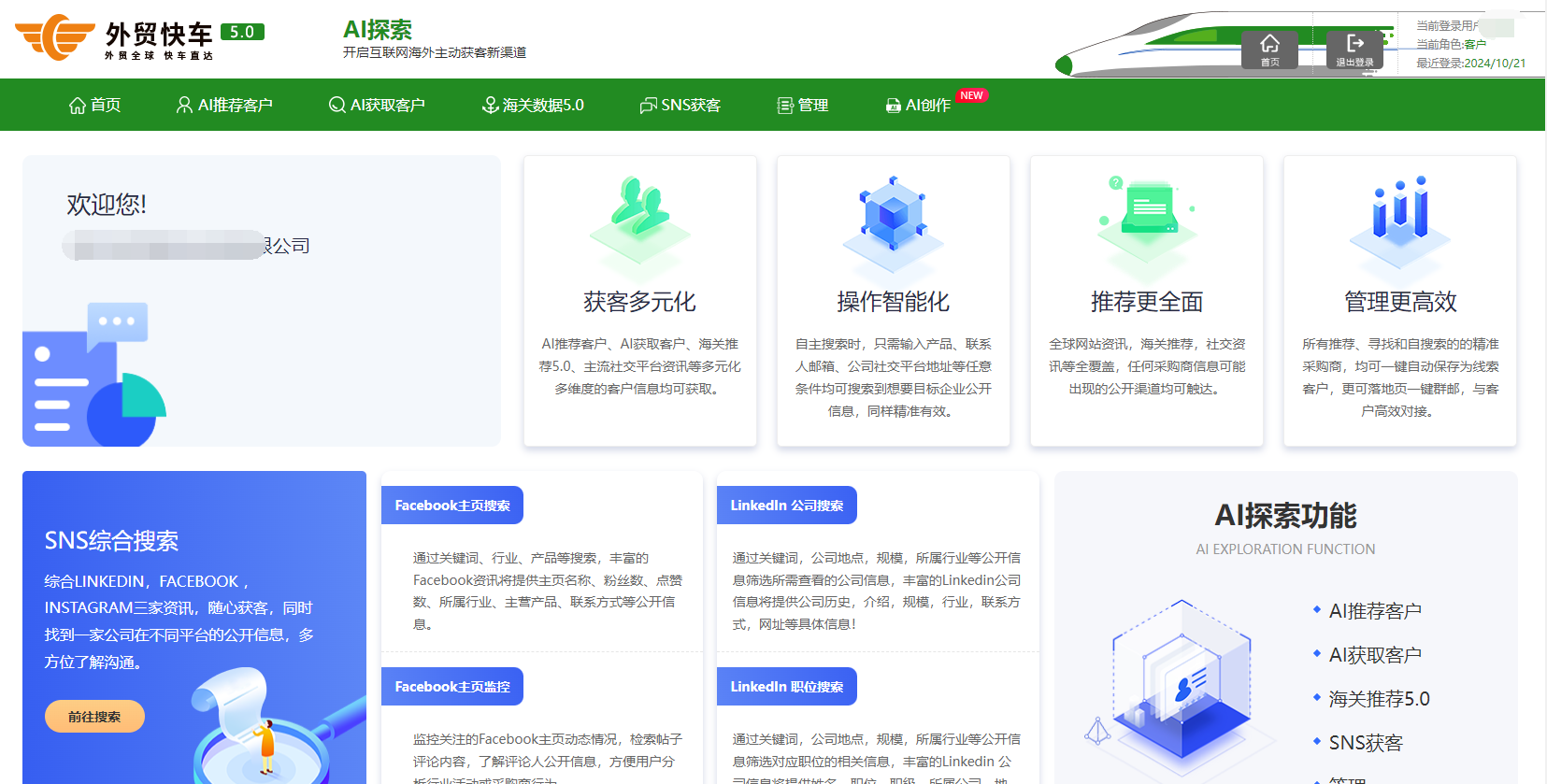The width and height of the screenshot is (1547, 784).
Task: Click the 当前角色:客户 text
Action: (1451, 44)
